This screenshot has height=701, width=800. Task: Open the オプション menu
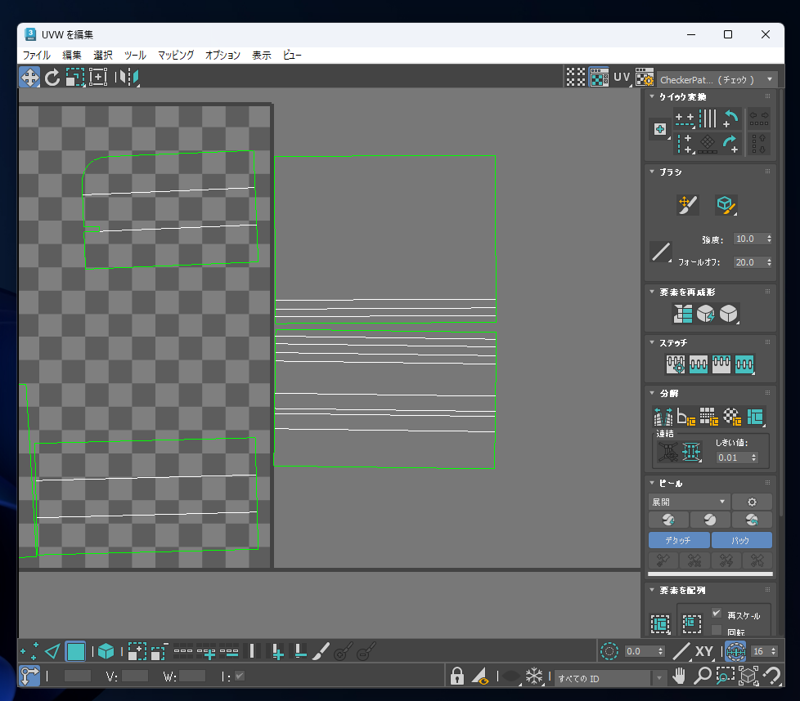pyautogui.click(x=223, y=55)
